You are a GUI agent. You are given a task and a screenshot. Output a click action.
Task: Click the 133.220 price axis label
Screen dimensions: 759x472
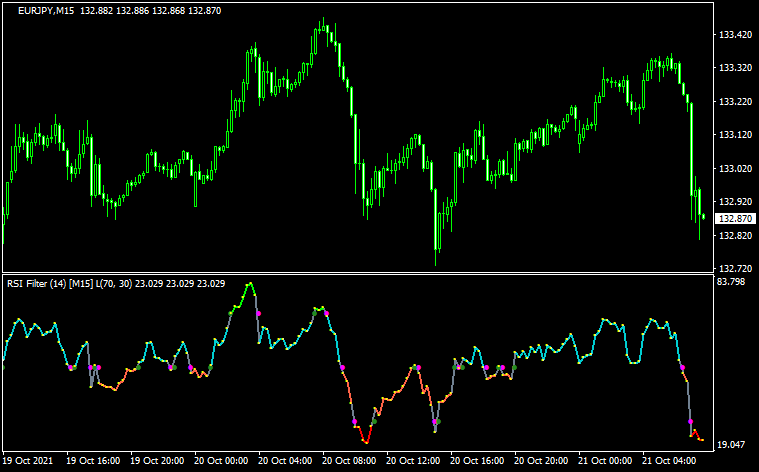click(735, 102)
